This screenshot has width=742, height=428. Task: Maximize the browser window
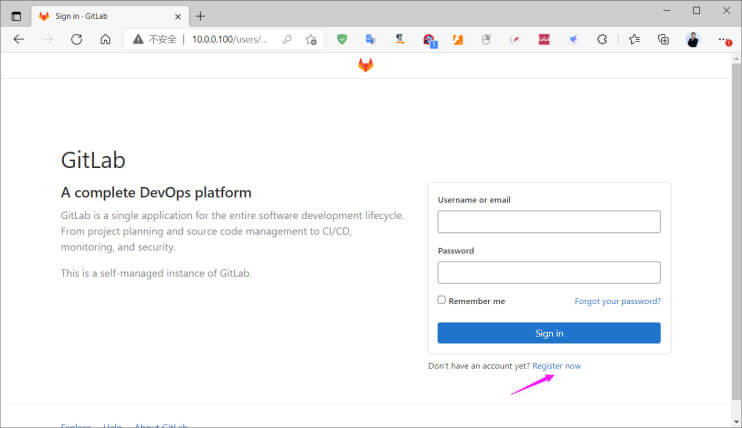pos(697,10)
